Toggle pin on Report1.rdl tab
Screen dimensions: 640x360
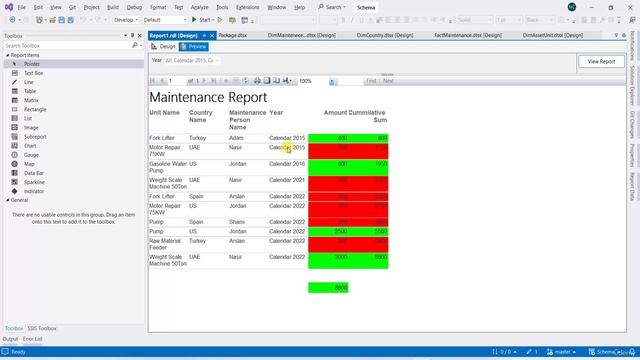click(x=204, y=36)
